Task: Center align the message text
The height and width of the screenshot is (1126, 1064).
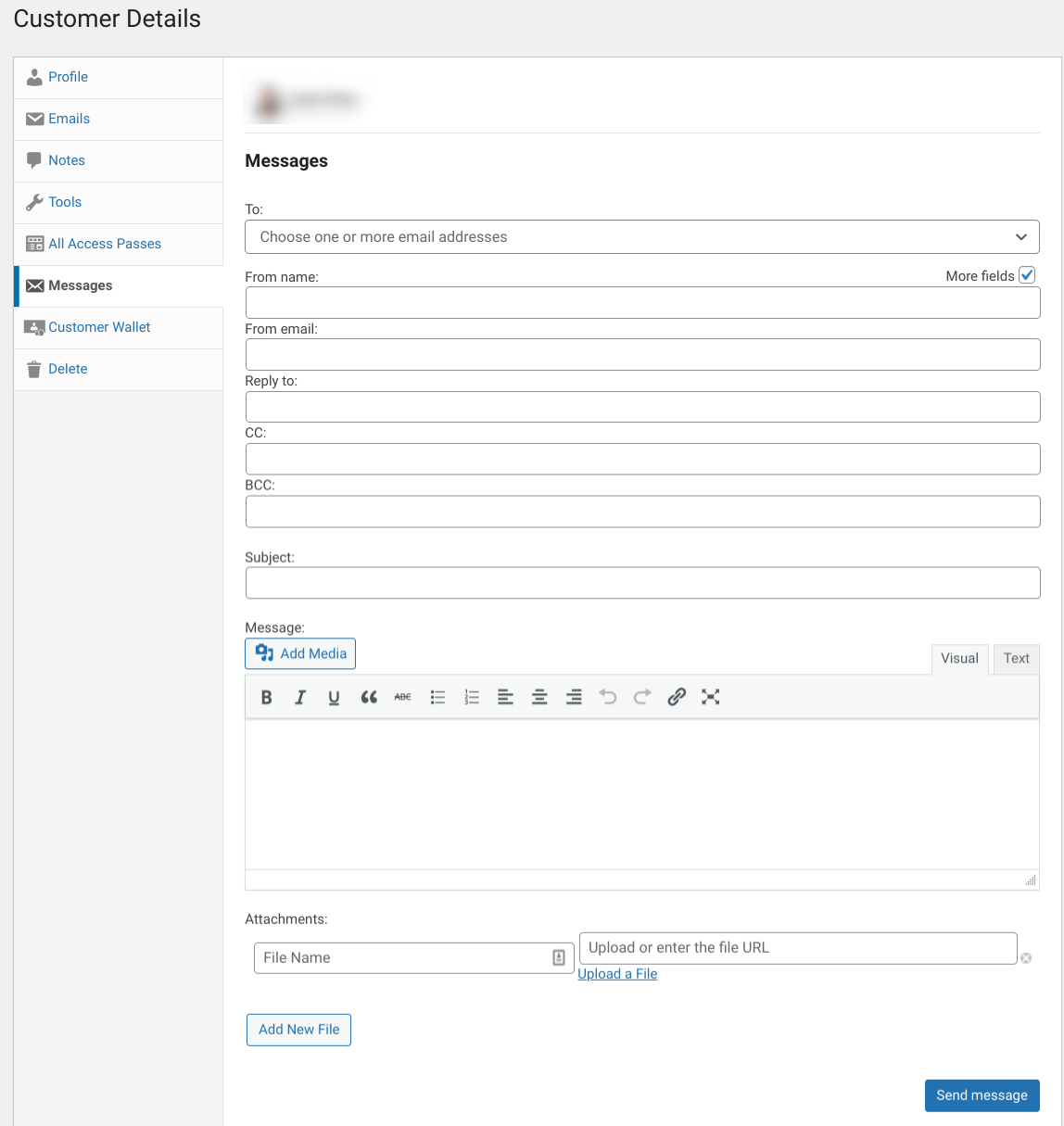Action: point(539,697)
